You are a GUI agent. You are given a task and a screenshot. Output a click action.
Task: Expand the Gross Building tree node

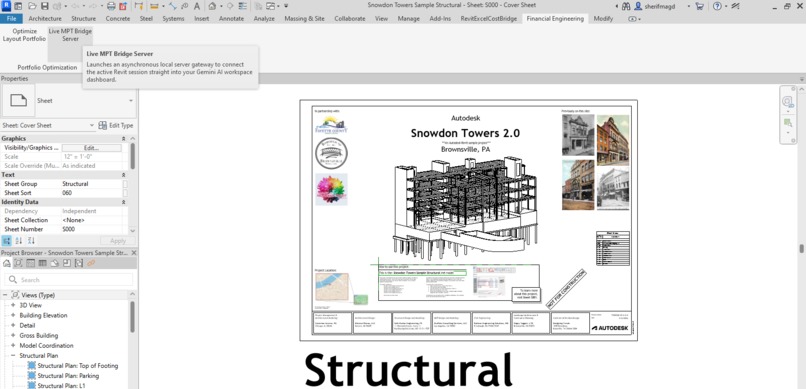click(x=13, y=336)
